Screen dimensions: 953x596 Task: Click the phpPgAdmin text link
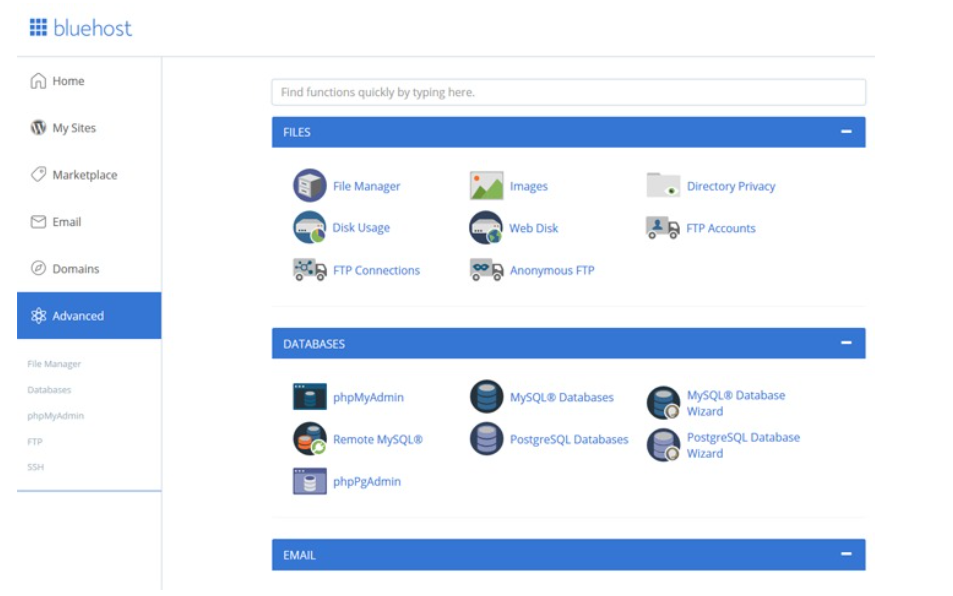click(367, 482)
